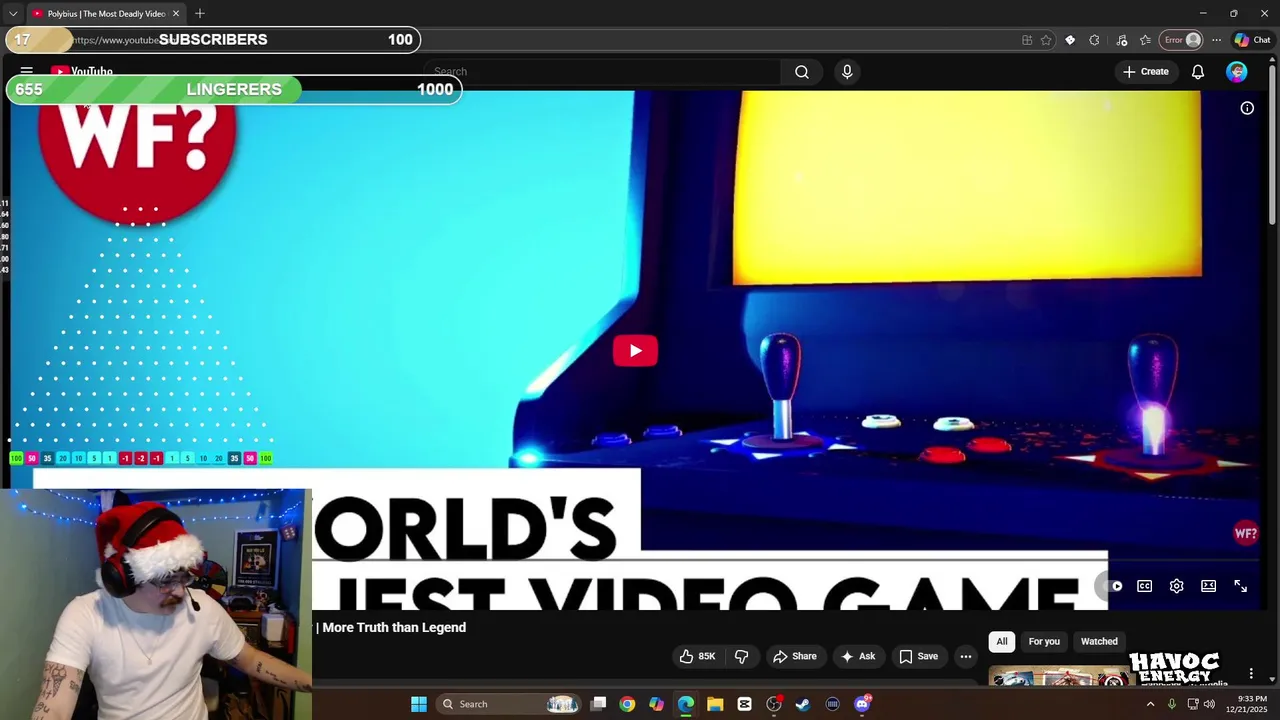Open the YouTube account avatar menu

pyautogui.click(x=1237, y=72)
